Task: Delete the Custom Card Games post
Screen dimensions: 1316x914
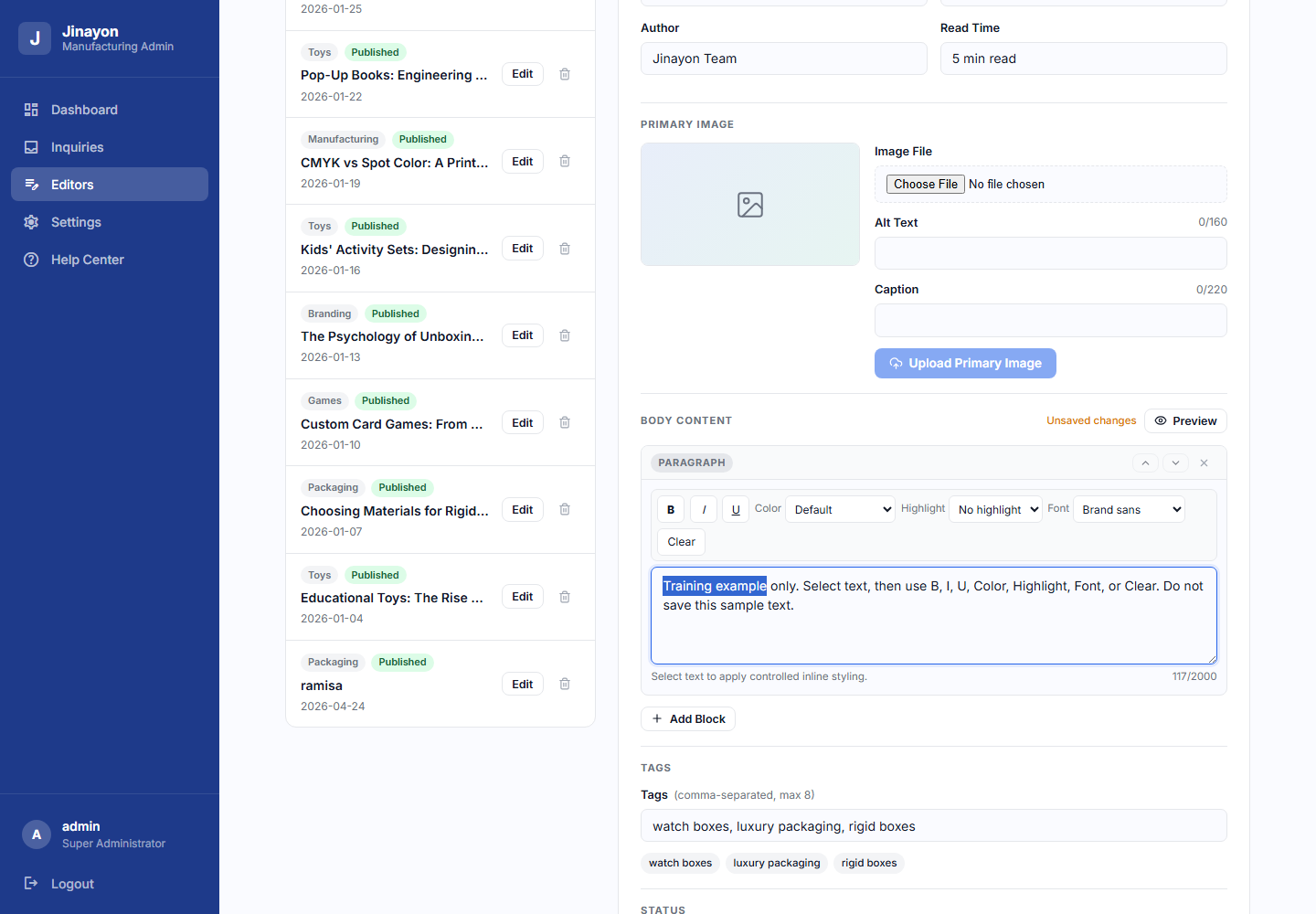Action: coord(565,423)
